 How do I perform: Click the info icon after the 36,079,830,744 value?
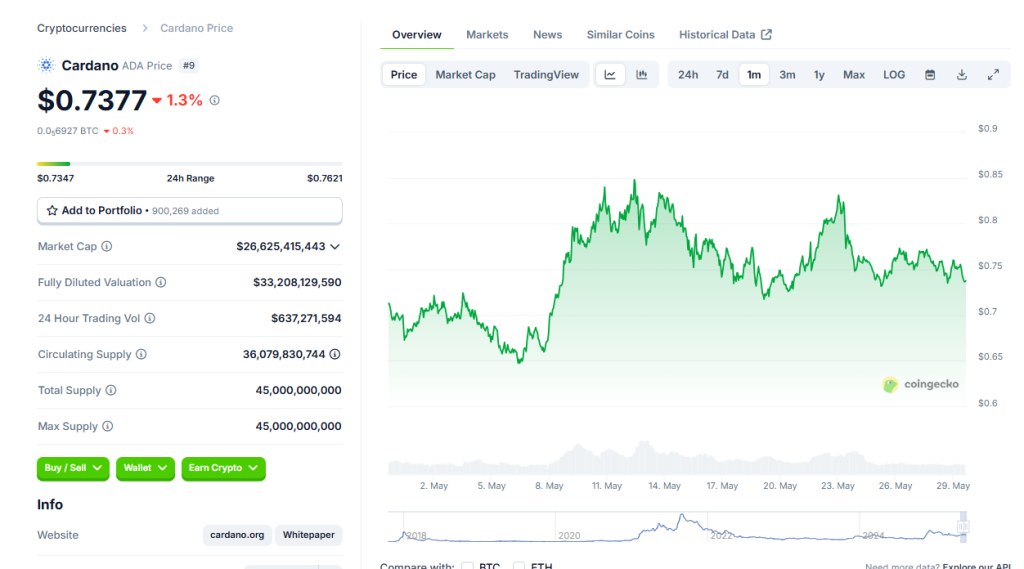(335, 354)
